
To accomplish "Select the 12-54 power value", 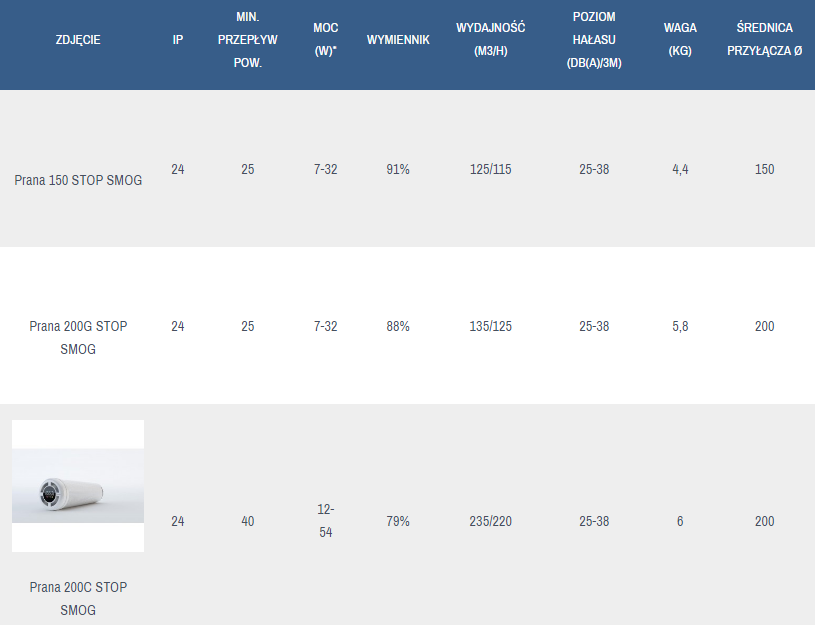I will 326,520.
